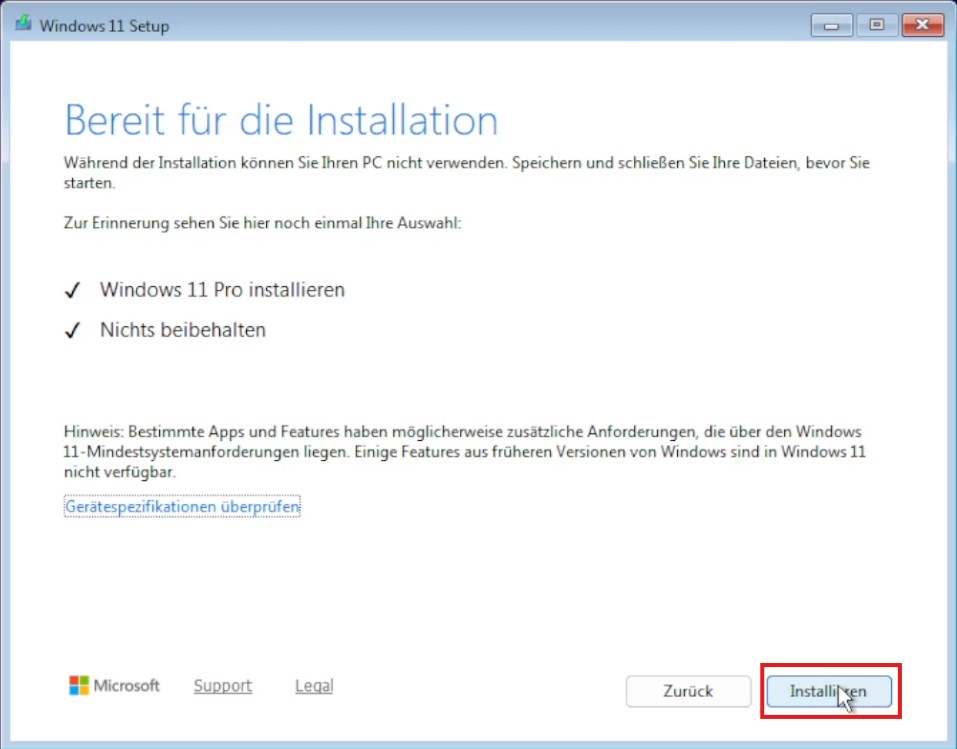Select the text 'Nichts beibehalten'
The height and width of the screenshot is (749, 957).
(183, 330)
